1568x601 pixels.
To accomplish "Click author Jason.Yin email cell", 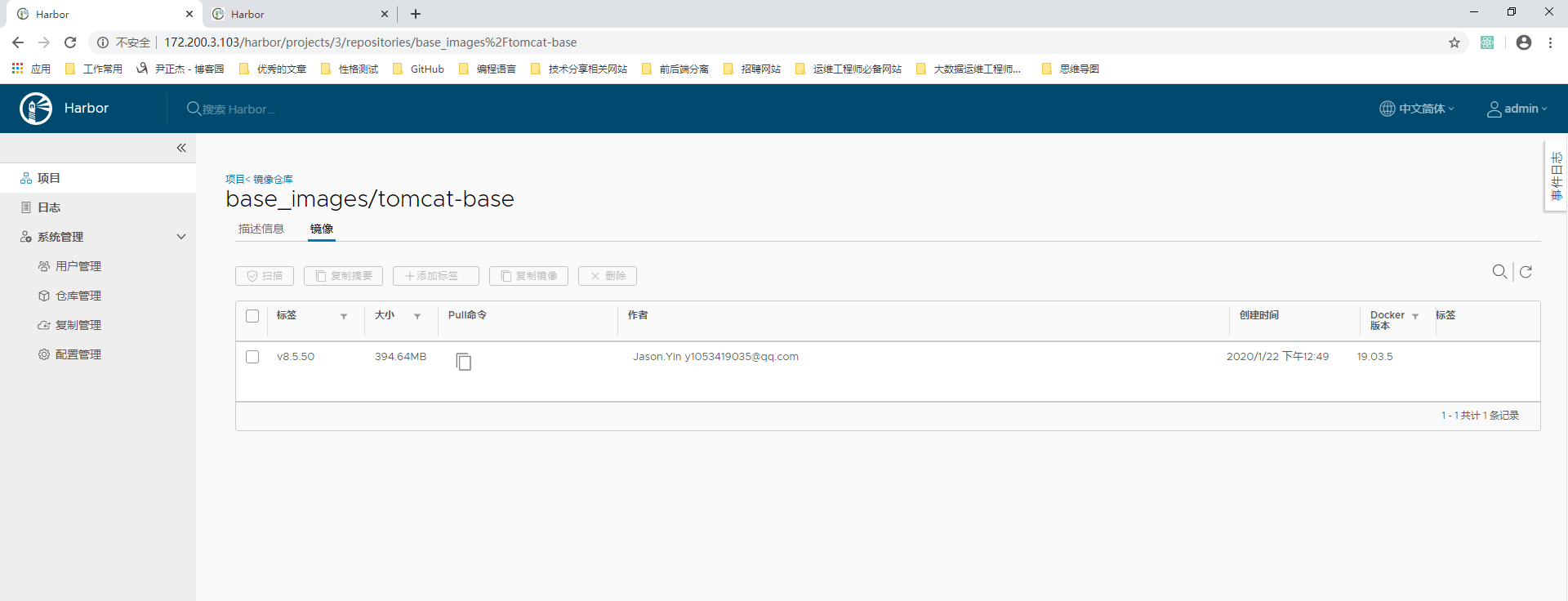I will (x=715, y=357).
